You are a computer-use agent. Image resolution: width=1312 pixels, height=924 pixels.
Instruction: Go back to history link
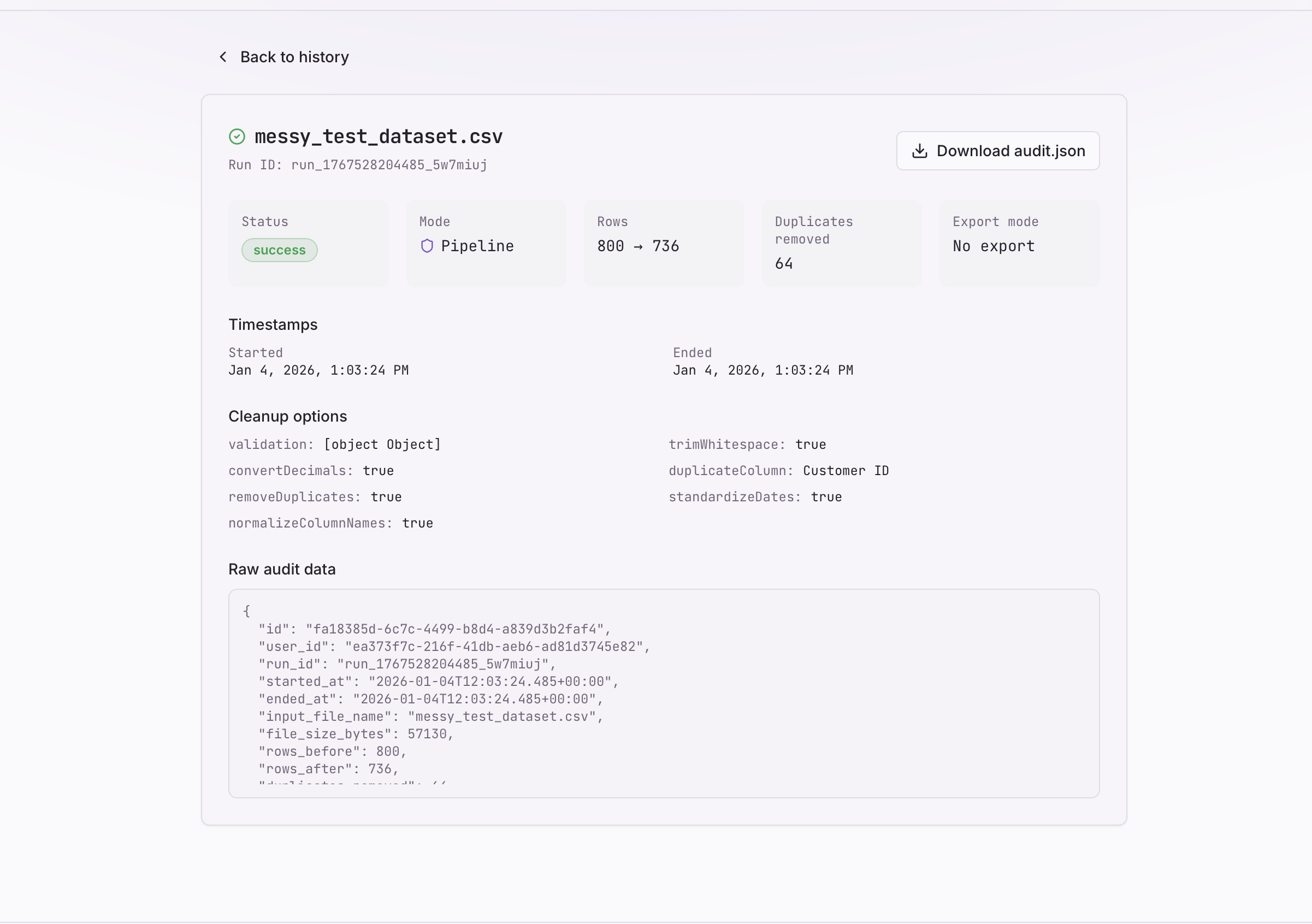pyautogui.click(x=294, y=57)
